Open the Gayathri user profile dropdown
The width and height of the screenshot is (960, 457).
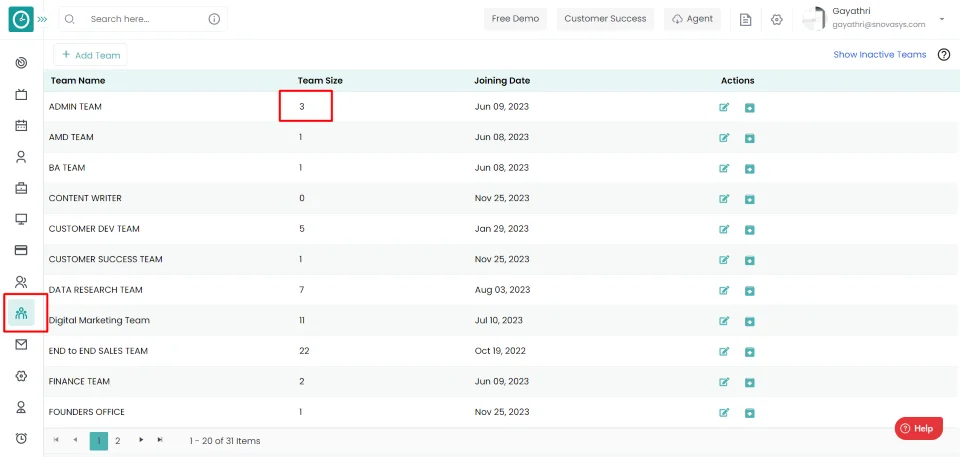[941, 19]
